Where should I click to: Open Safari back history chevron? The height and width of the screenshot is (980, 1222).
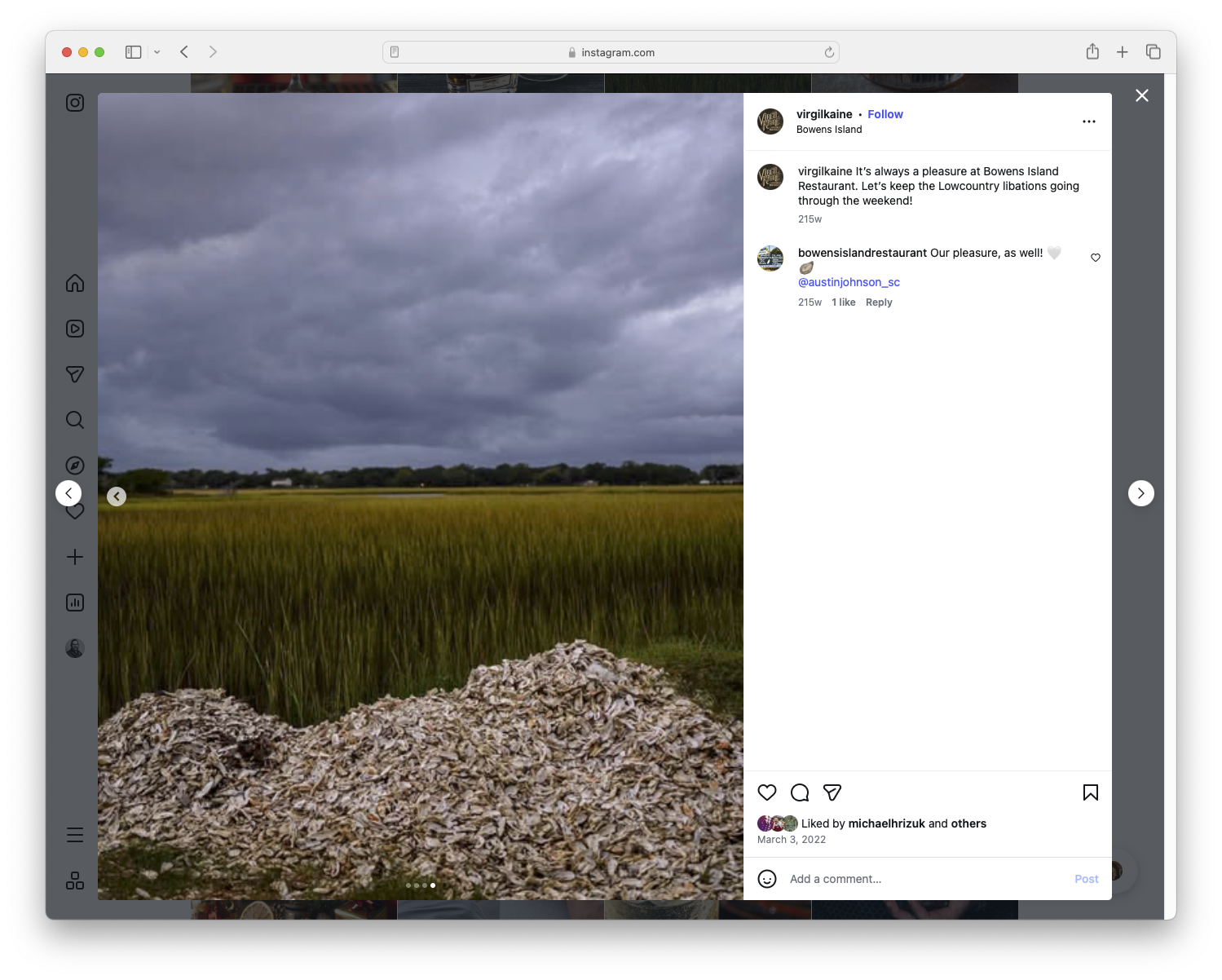184,51
